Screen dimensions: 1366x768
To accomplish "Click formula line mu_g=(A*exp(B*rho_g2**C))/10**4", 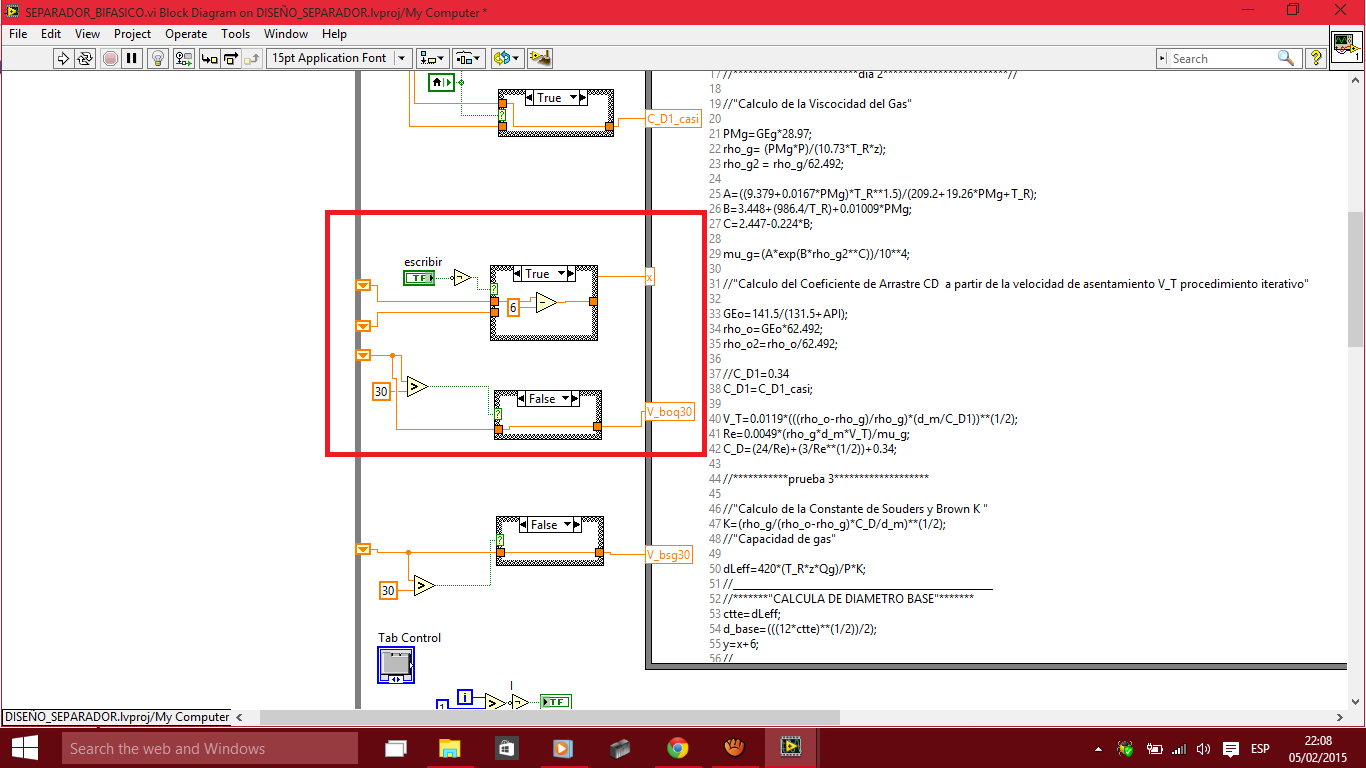I will click(817, 253).
